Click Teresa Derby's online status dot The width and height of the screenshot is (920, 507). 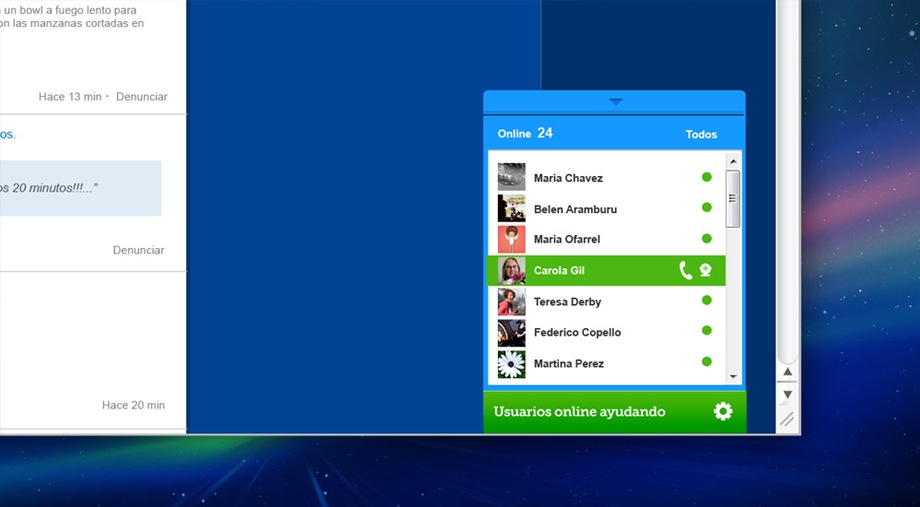point(706,300)
